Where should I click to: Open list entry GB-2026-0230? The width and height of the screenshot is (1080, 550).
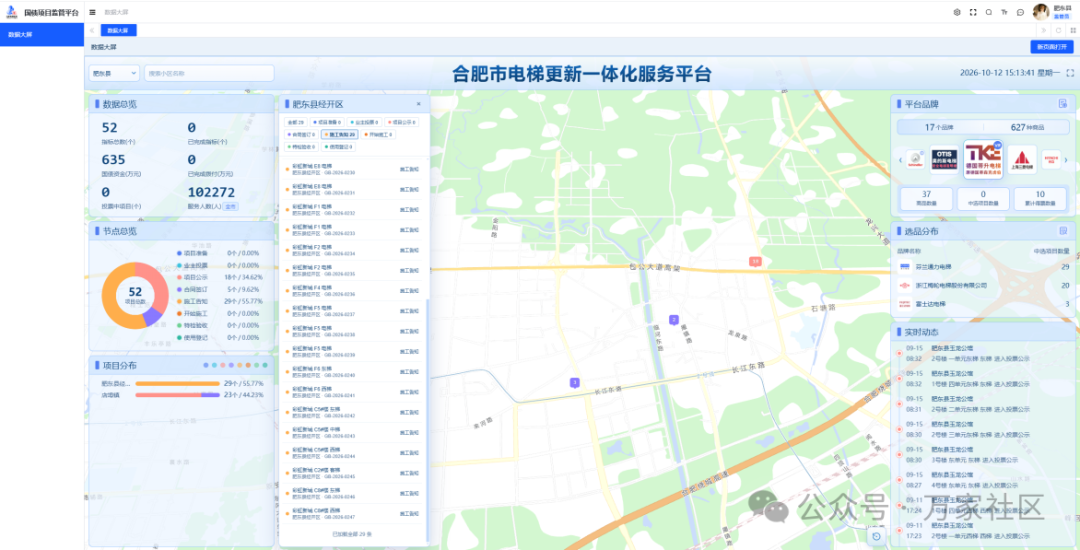(x=352, y=169)
